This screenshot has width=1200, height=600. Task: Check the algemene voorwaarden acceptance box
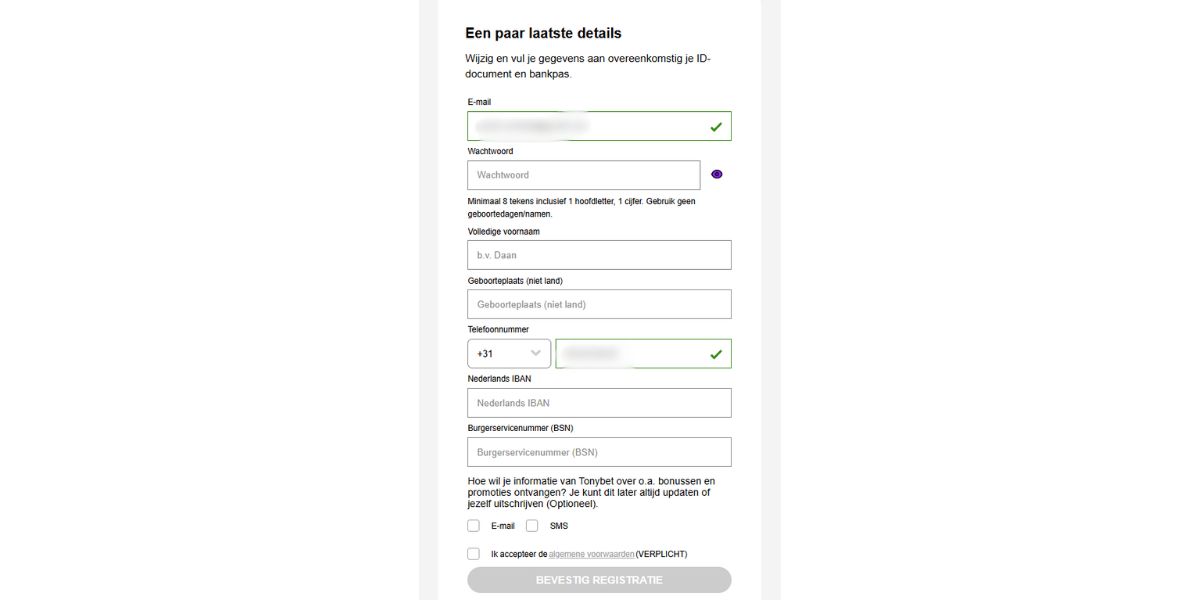[474, 551]
